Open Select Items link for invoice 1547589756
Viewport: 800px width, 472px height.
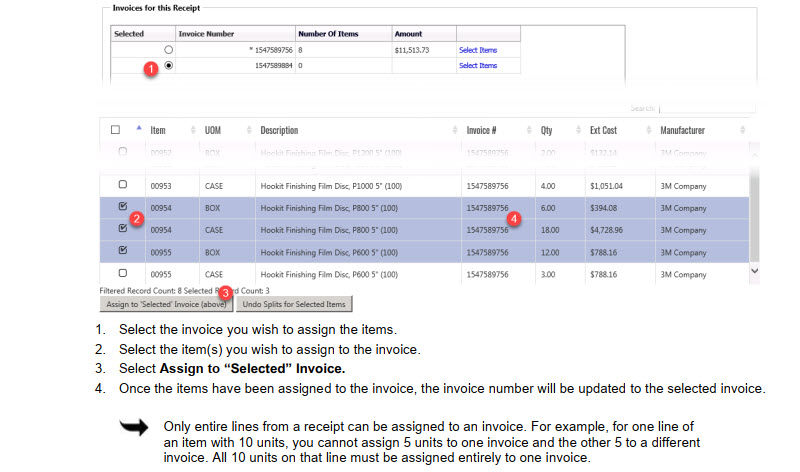pyautogui.click(x=477, y=50)
